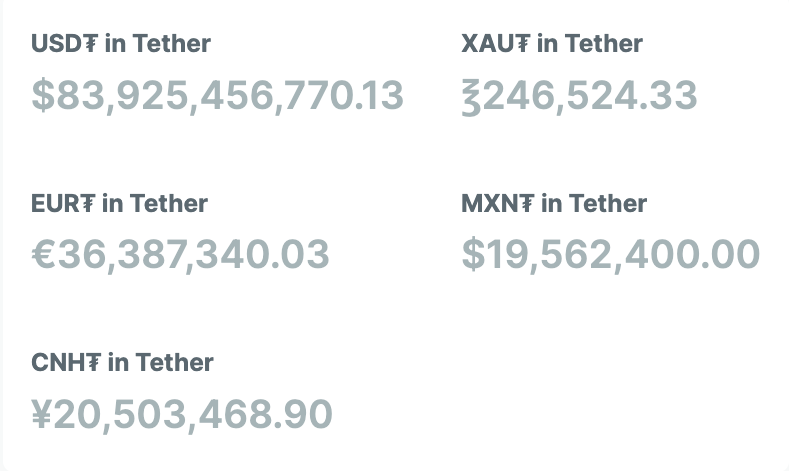Click the ₮ symbol in the USD₮ label
789x471 pixels.
[x=89, y=44]
